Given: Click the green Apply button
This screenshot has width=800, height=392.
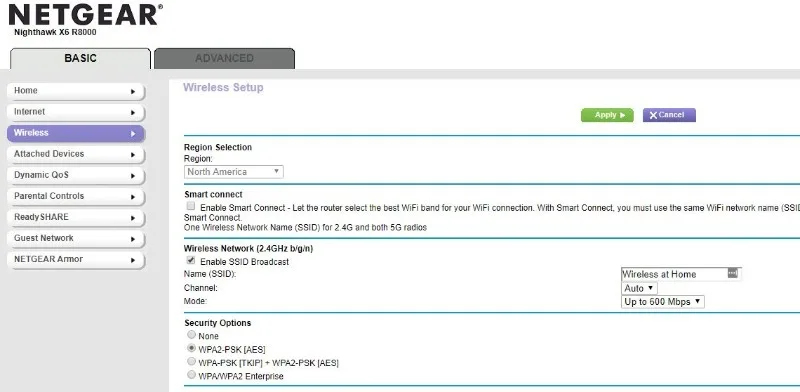Looking at the screenshot, I should tap(607, 115).
